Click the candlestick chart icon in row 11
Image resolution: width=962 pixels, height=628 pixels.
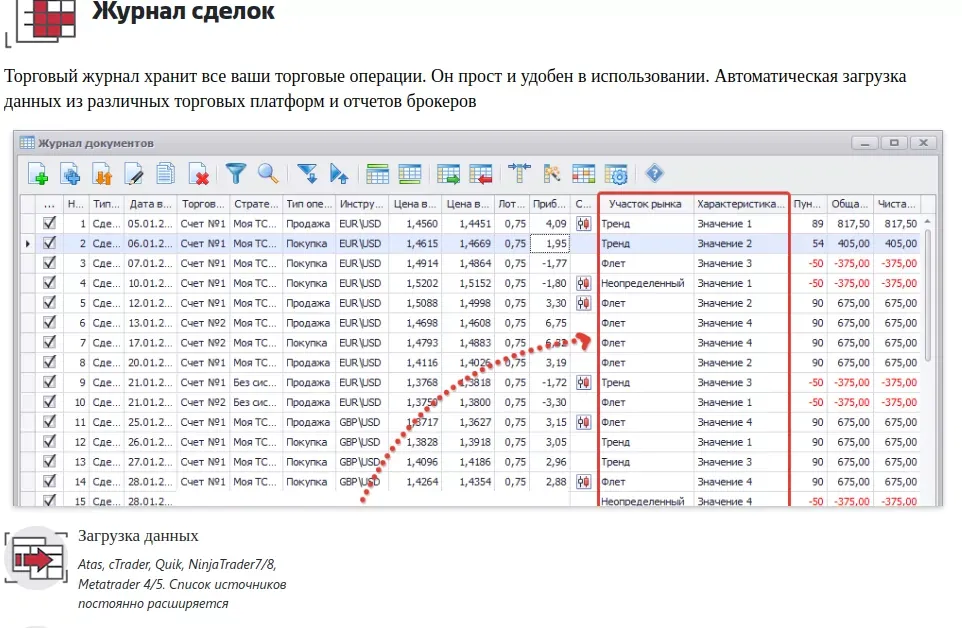pyautogui.click(x=583, y=422)
